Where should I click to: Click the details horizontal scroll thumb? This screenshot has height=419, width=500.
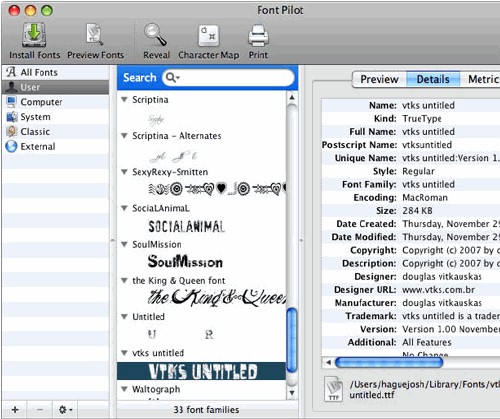(389, 362)
